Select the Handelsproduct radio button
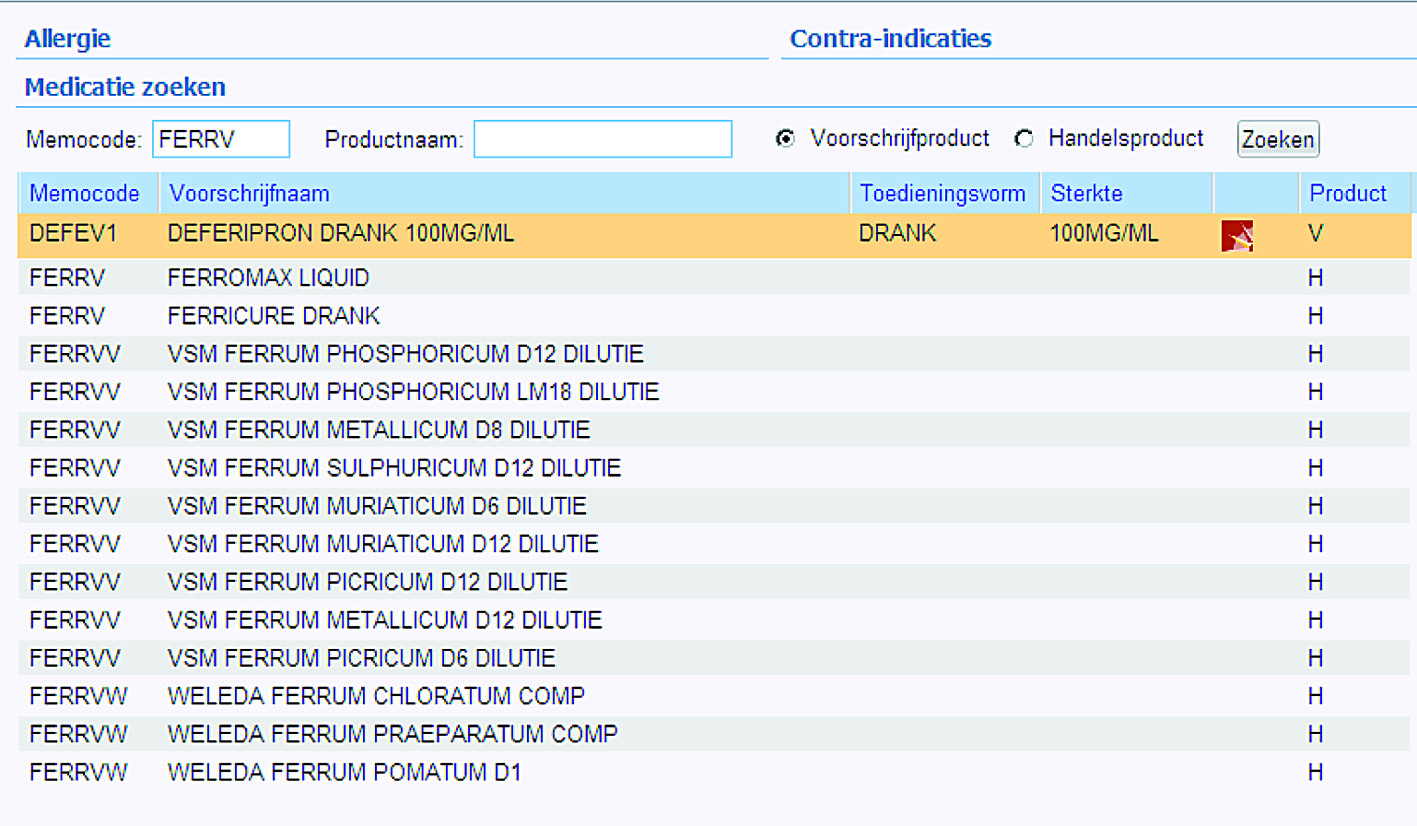Screen dimensions: 1417x826 tap(1023, 139)
